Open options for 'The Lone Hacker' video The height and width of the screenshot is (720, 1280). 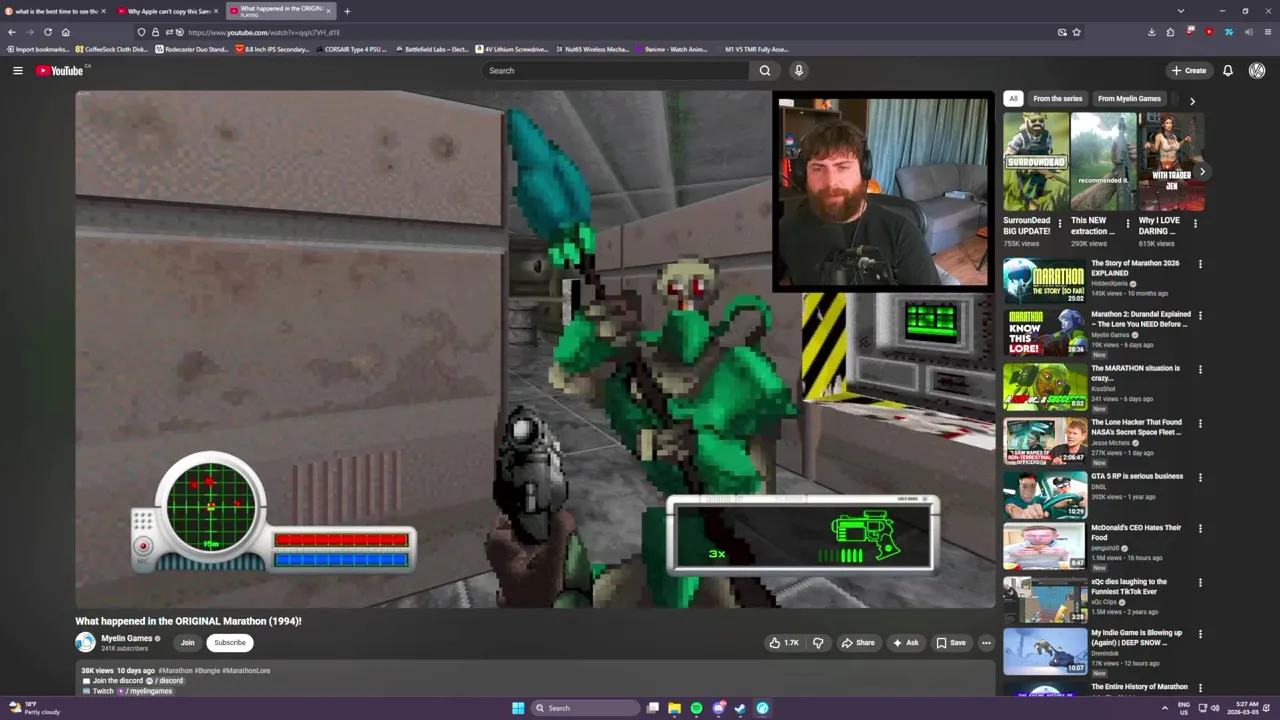pyautogui.click(x=1200, y=423)
